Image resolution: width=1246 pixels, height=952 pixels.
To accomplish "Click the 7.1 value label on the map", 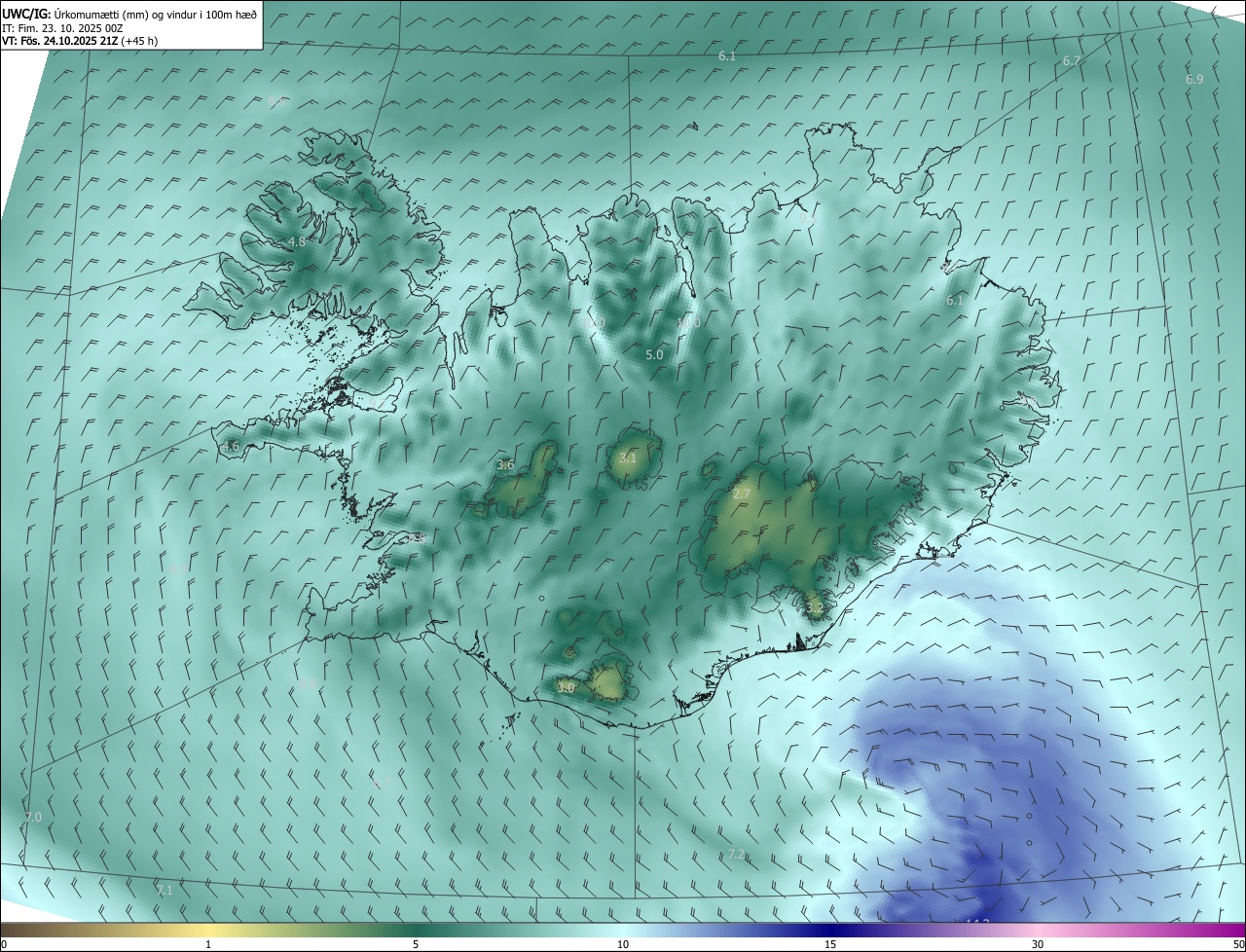I will tap(165, 891).
